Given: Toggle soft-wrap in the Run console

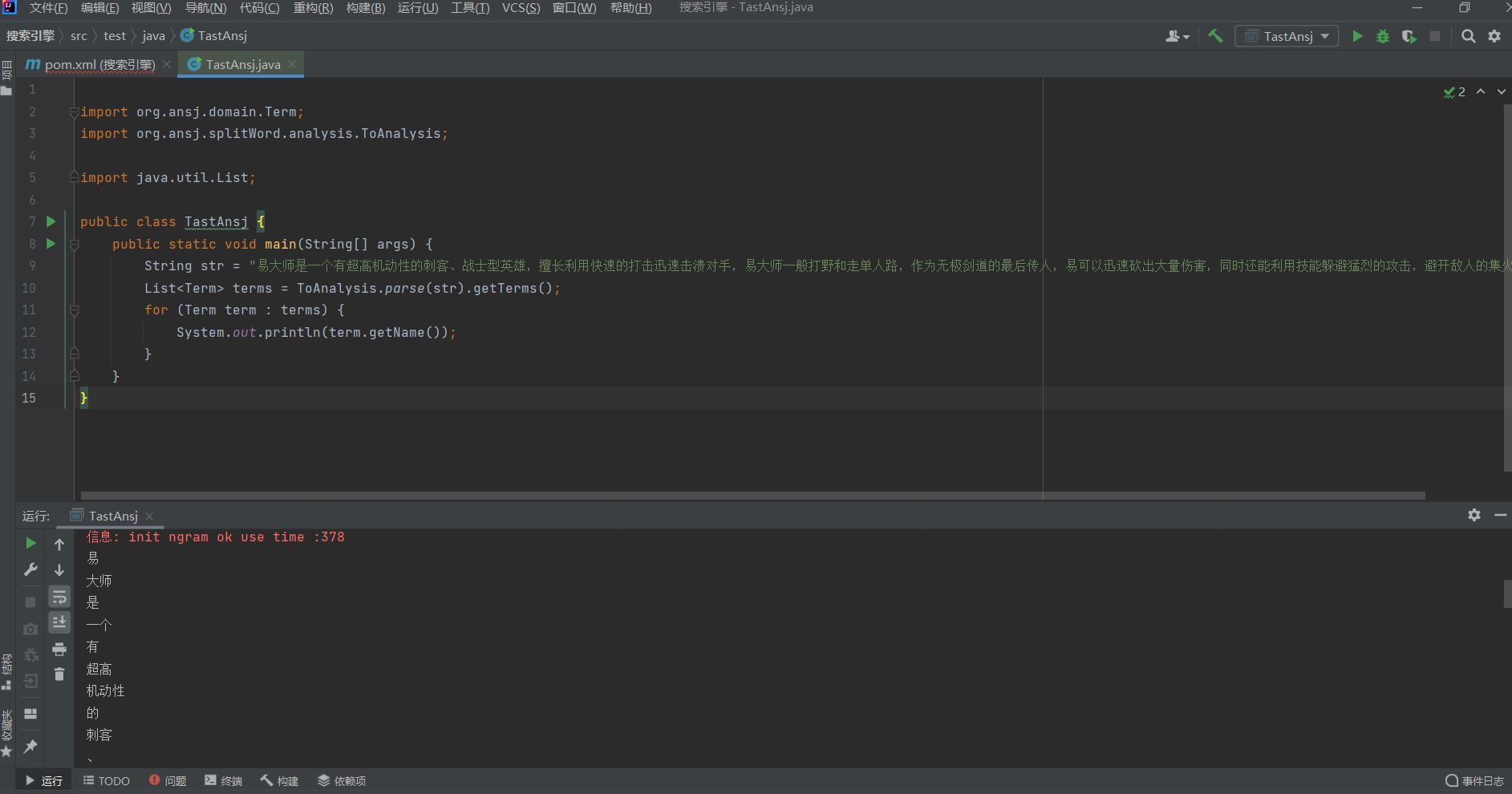Looking at the screenshot, I should (x=59, y=597).
